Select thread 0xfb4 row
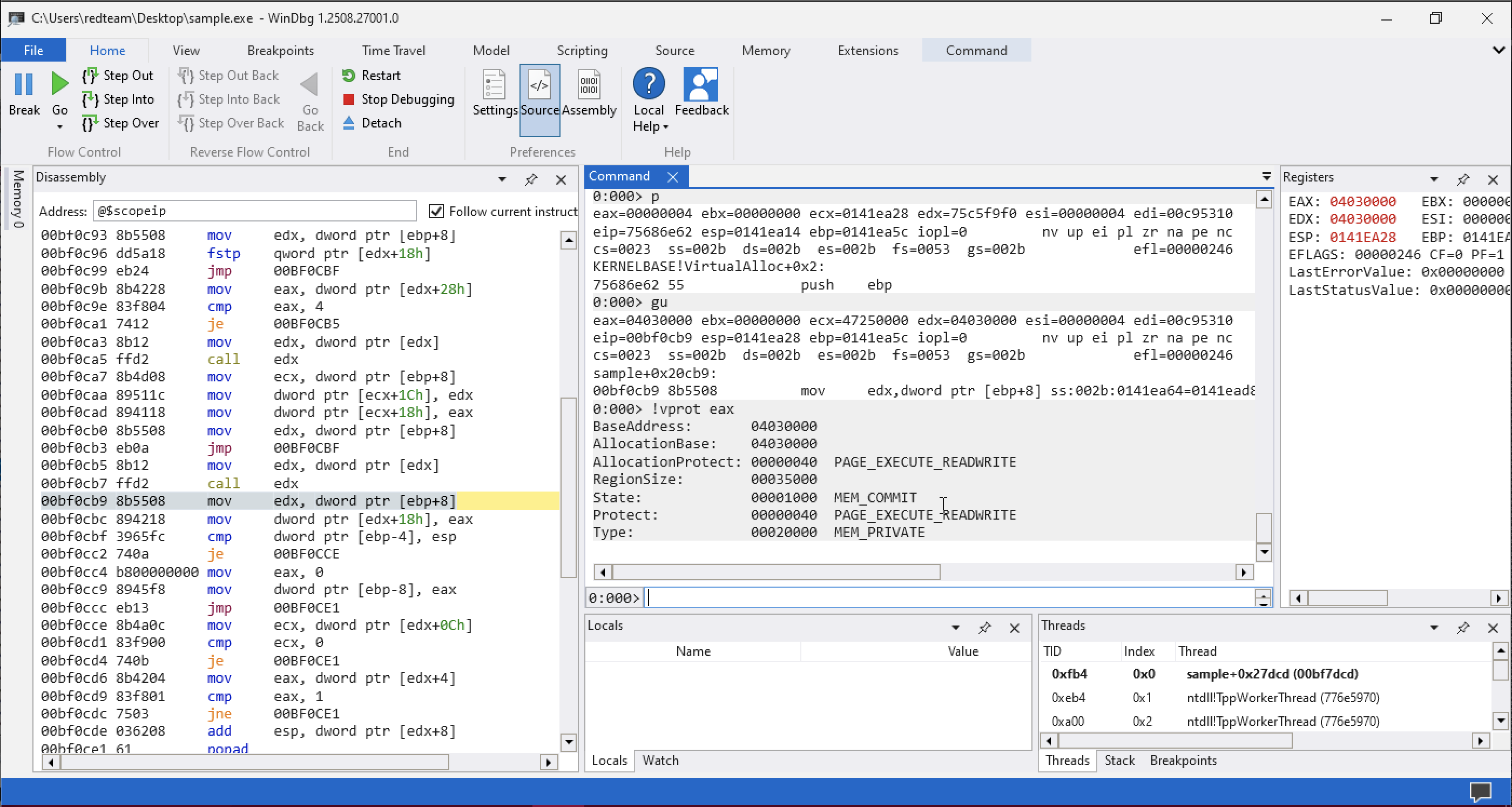1512x807 pixels. pyautogui.click(x=1265, y=674)
